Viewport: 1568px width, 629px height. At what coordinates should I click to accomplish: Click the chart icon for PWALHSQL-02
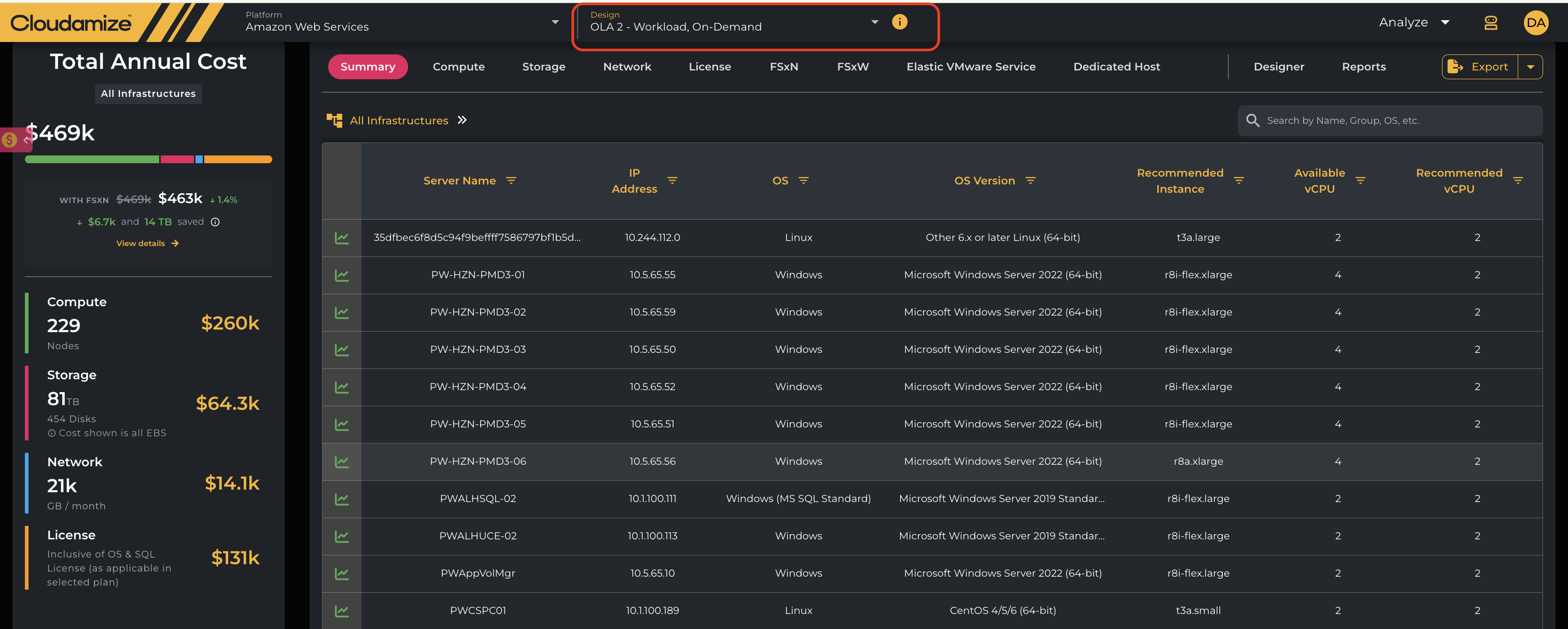pos(342,499)
